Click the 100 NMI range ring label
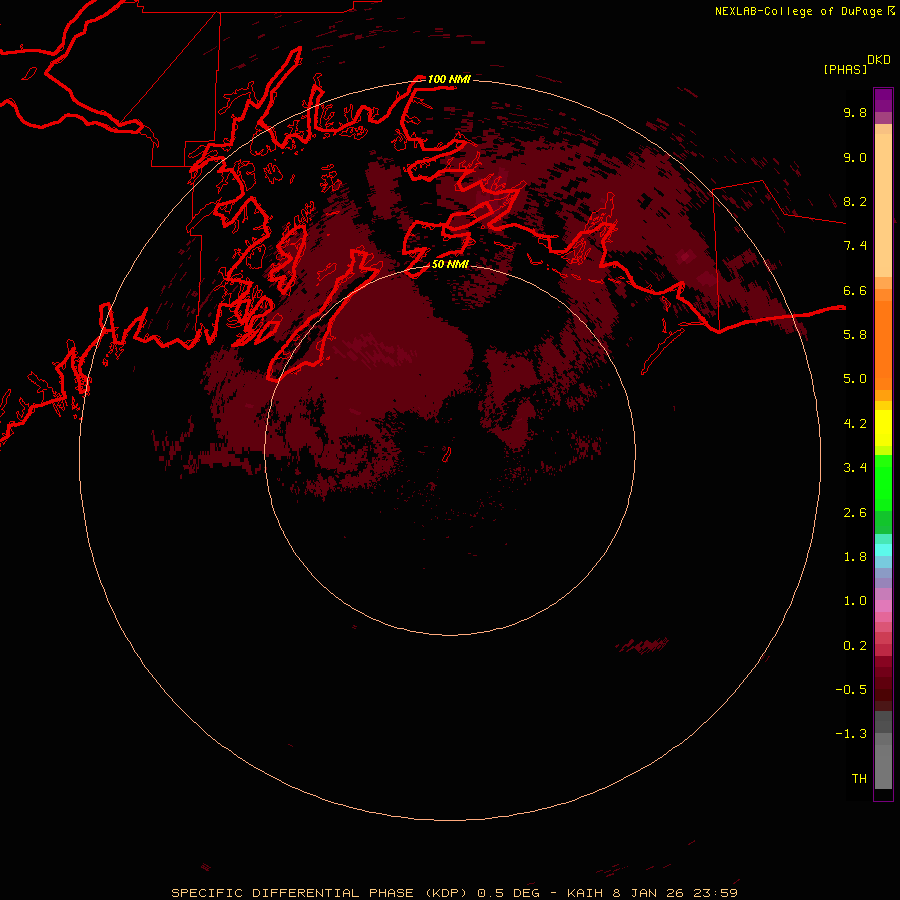The height and width of the screenshot is (900, 900). pos(449,79)
